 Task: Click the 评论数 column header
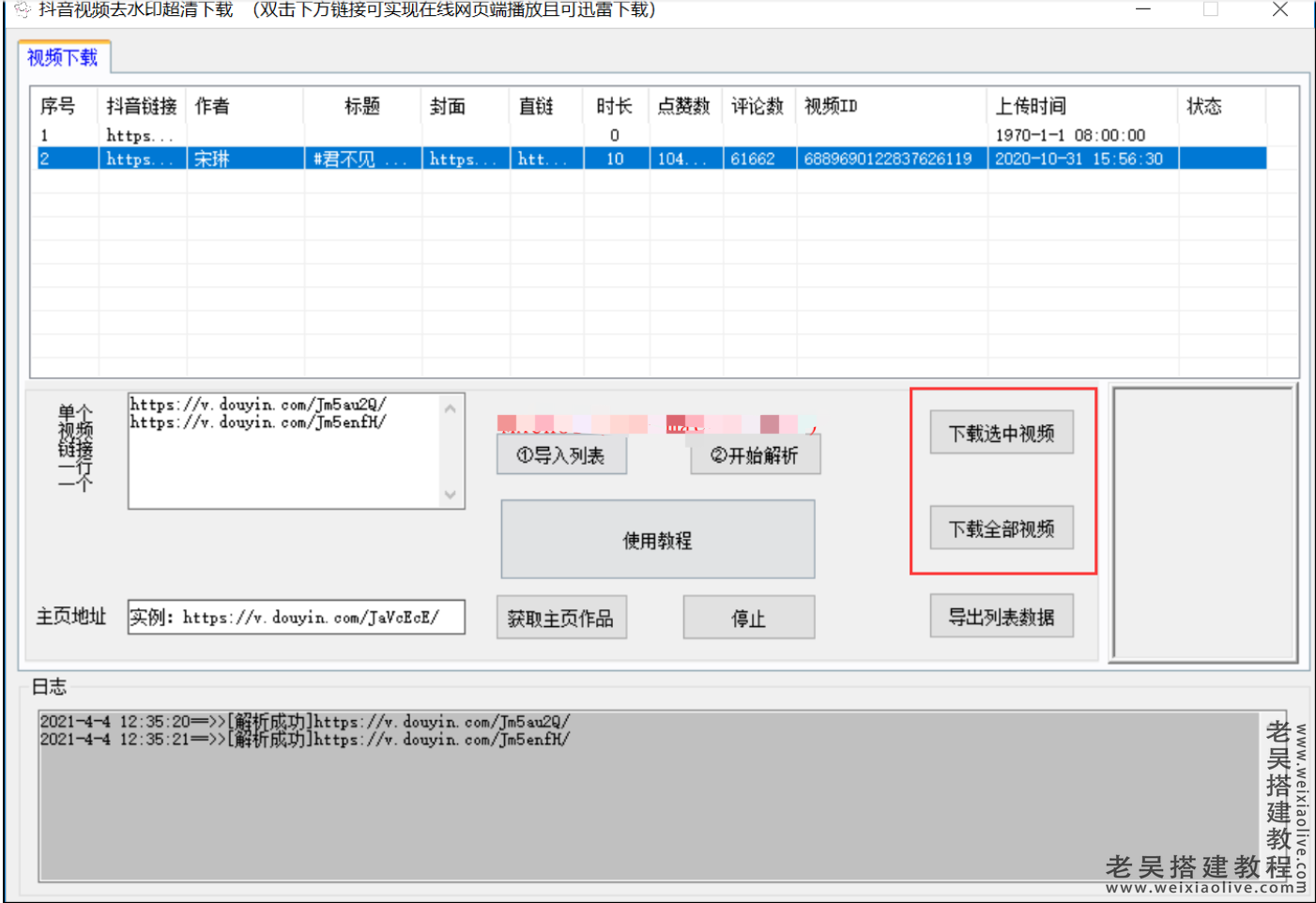[x=757, y=106]
